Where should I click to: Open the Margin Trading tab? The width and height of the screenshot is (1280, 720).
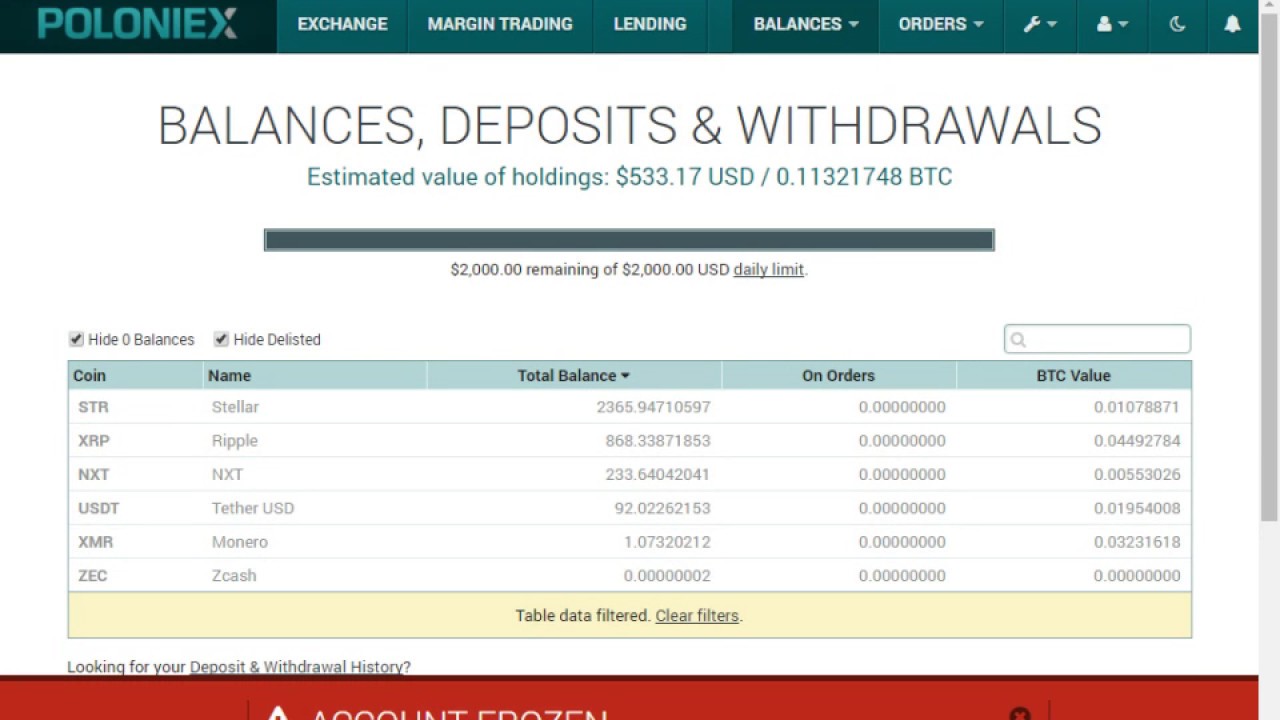pos(500,24)
